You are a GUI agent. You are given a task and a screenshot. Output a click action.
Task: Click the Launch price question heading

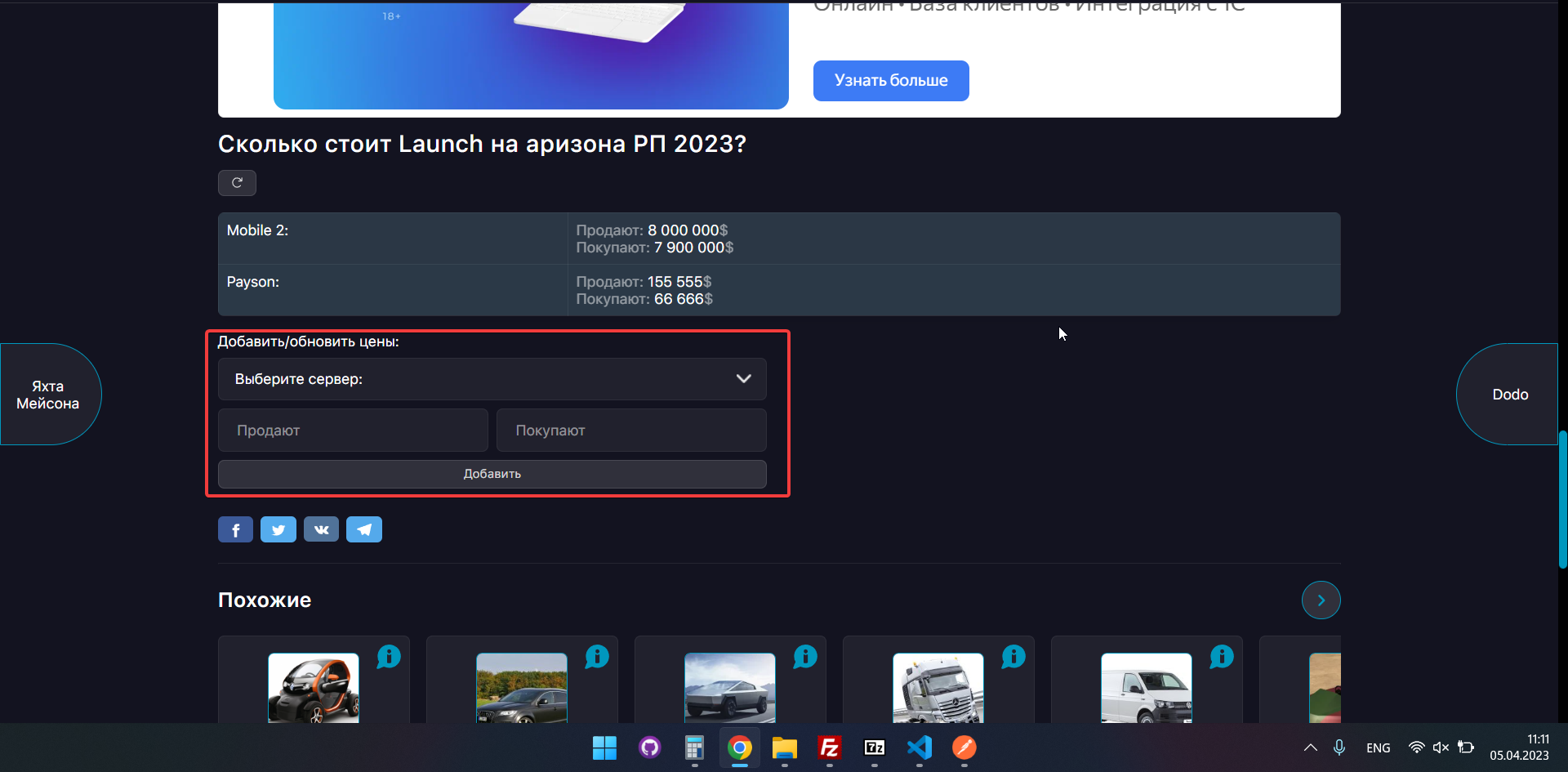(482, 144)
